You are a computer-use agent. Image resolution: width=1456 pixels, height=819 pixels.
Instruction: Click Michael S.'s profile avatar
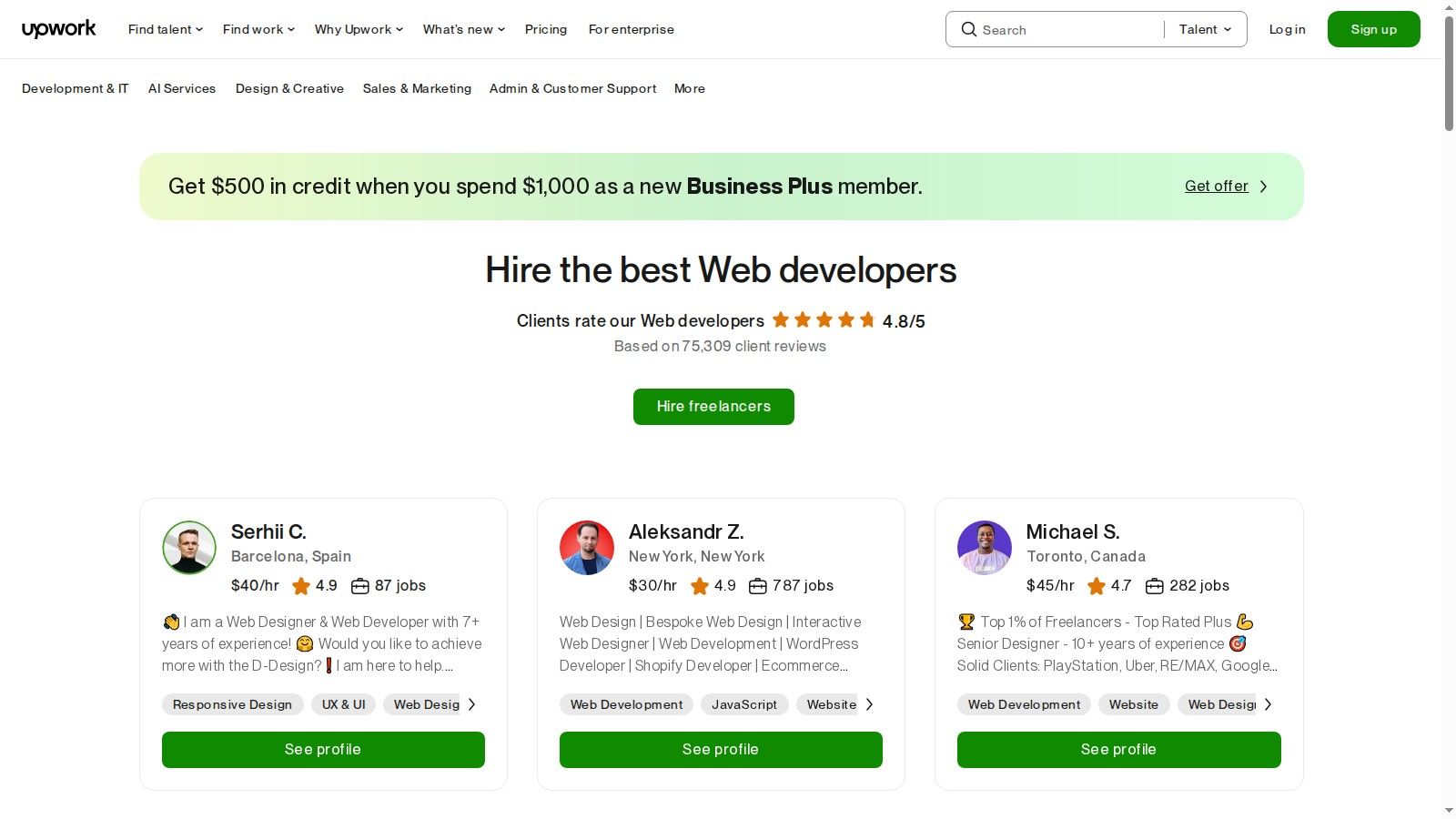pos(985,548)
